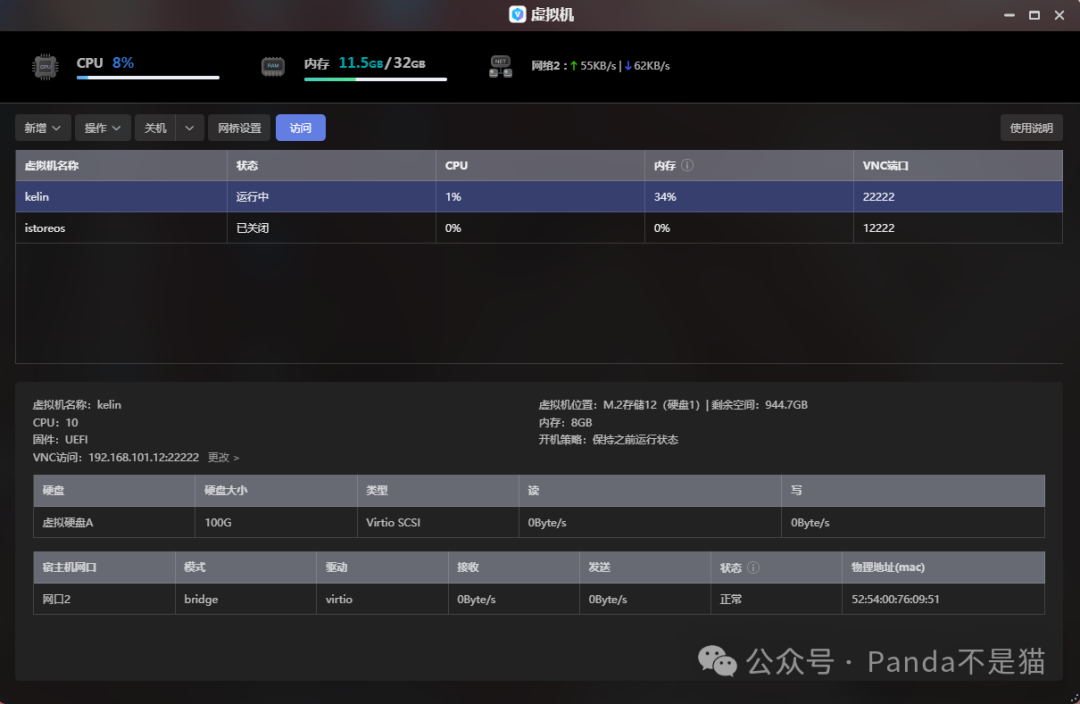This screenshot has width=1080, height=704.
Task: Open 使用说明
Action: pos(1031,128)
